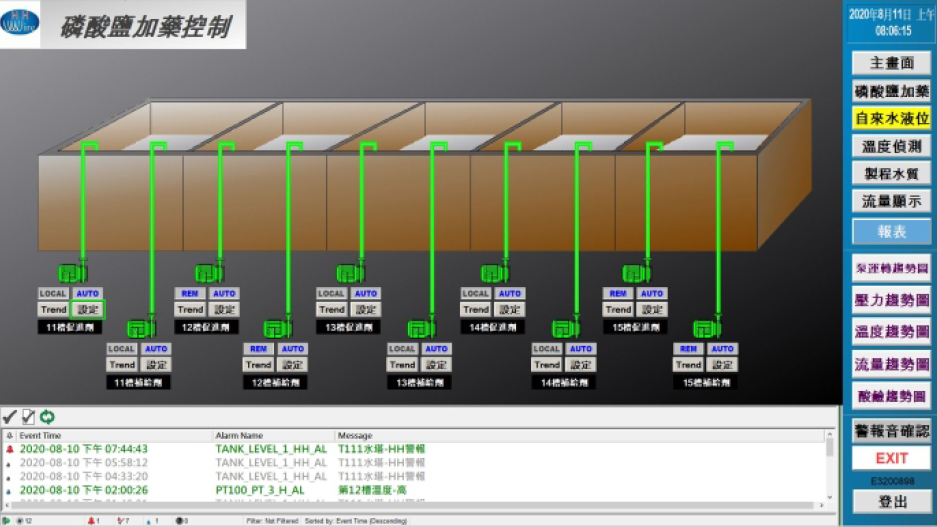Click the tank 15 supply pump icon

(706, 328)
